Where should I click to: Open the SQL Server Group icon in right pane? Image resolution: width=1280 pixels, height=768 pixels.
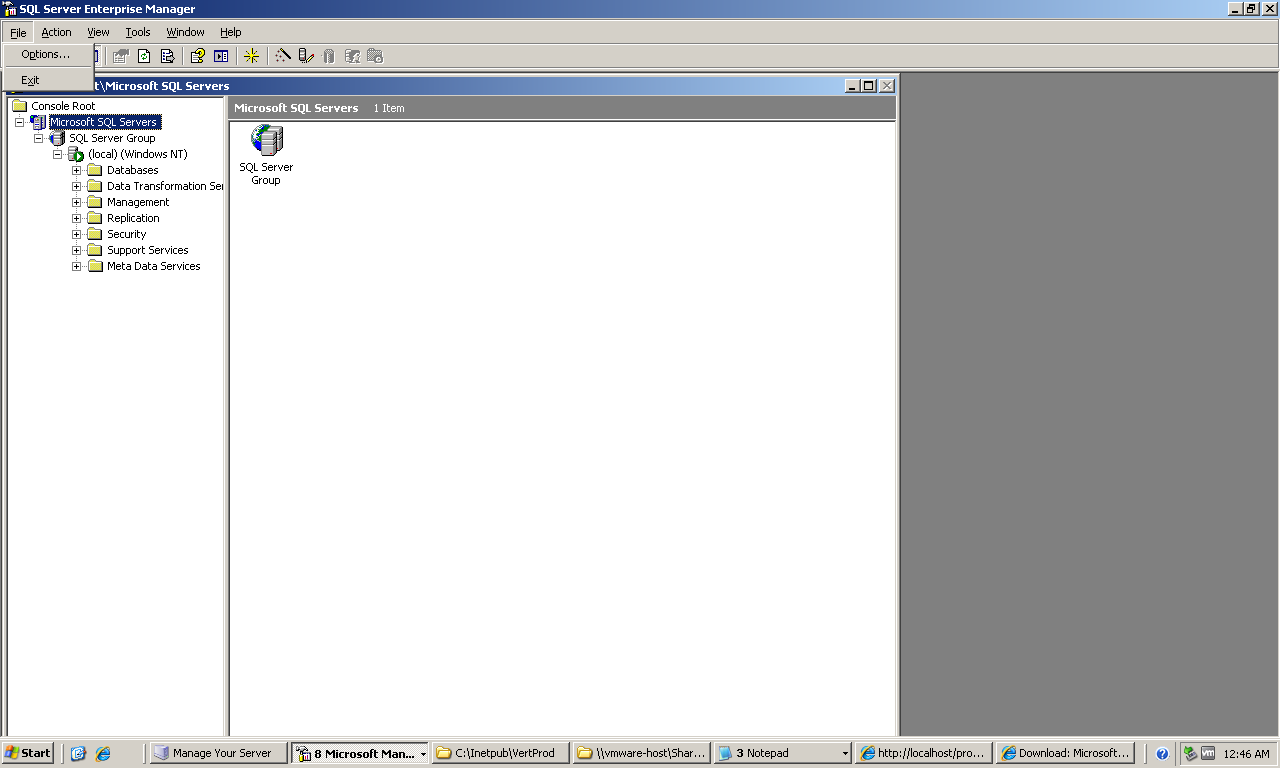pyautogui.click(x=266, y=140)
